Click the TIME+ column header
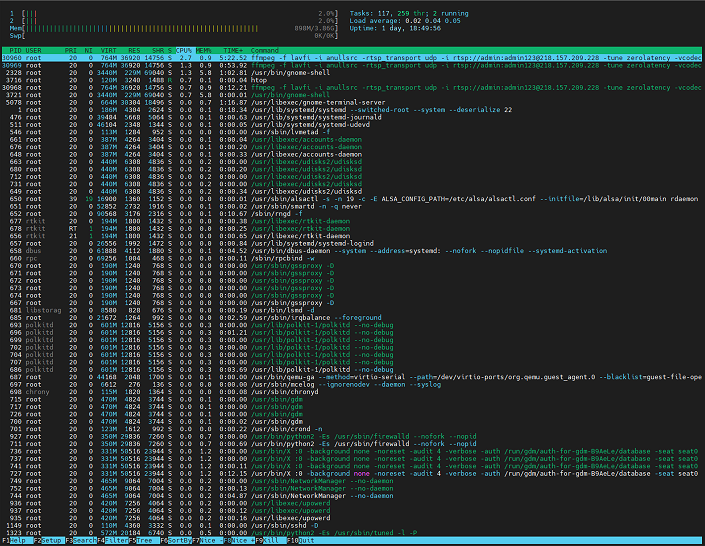This screenshot has width=705, height=546. tap(233, 50)
